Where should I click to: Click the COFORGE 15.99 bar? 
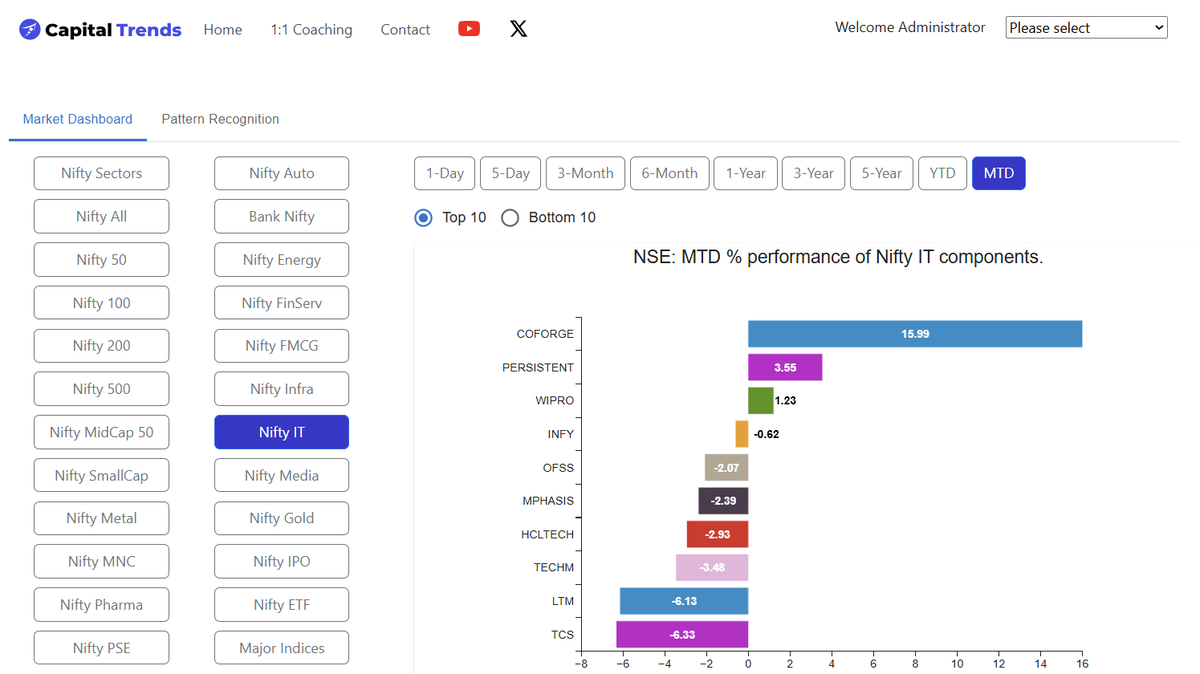pyautogui.click(x=915, y=334)
